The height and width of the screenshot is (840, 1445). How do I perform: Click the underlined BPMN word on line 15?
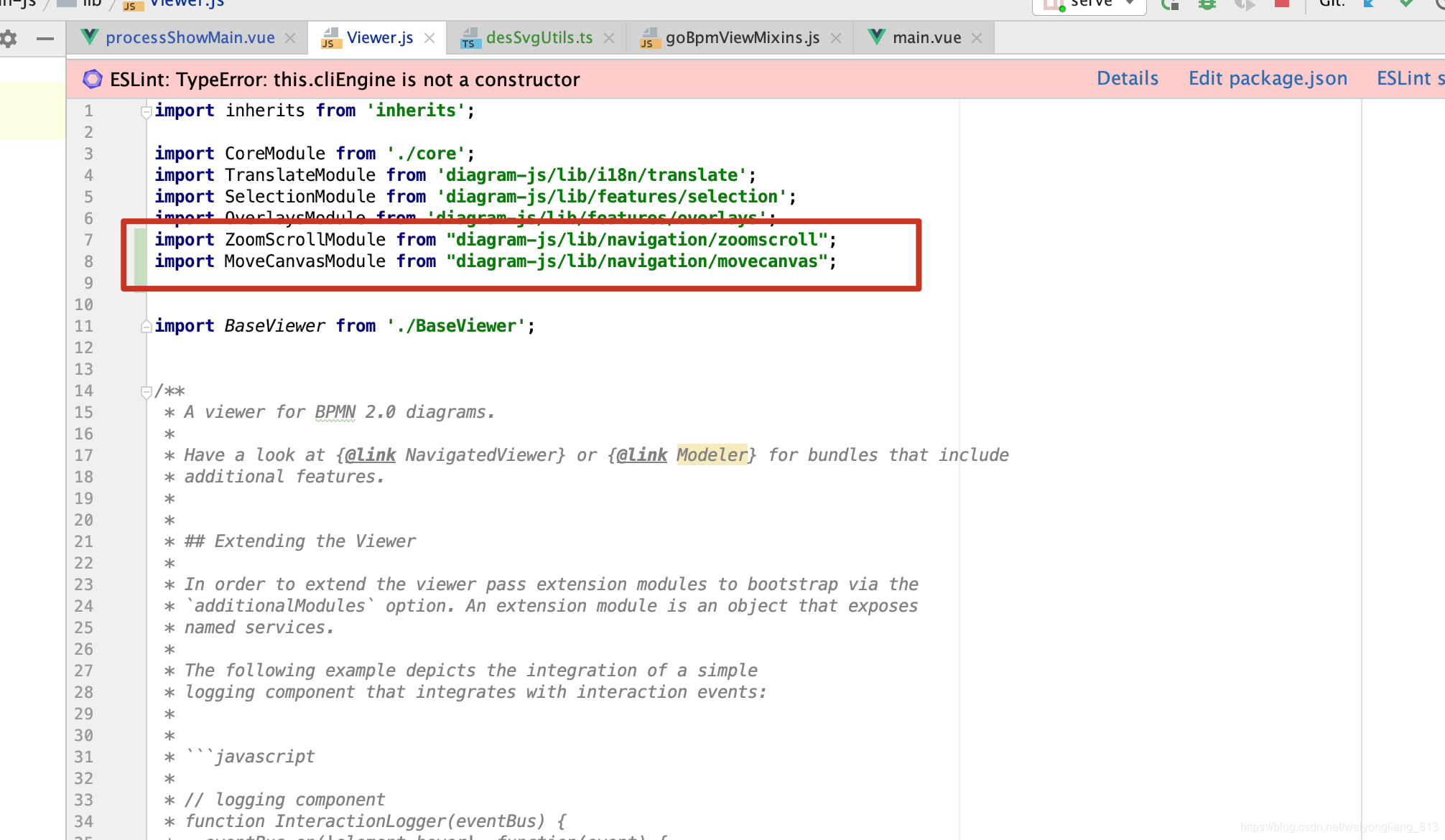[x=335, y=412]
